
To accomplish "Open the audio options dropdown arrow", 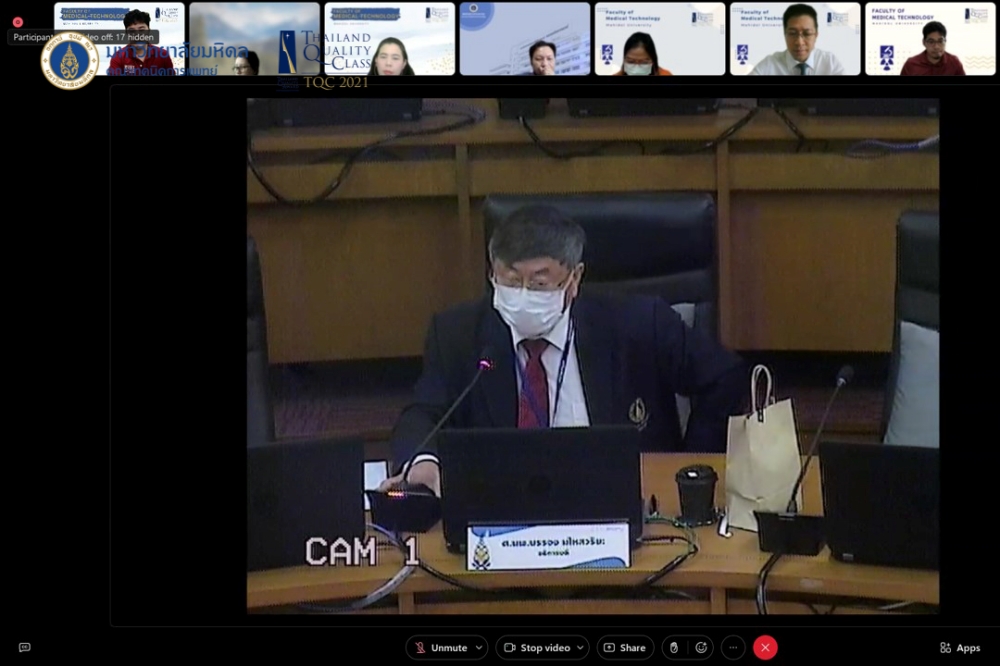I will [478, 648].
